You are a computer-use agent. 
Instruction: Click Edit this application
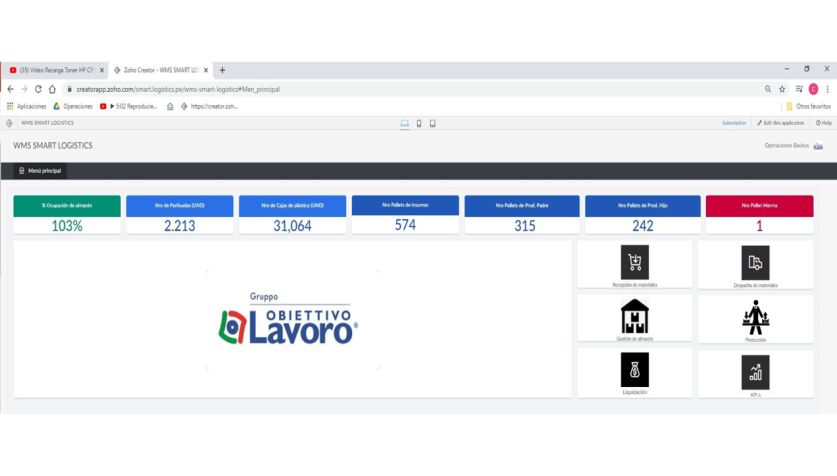tap(780, 123)
